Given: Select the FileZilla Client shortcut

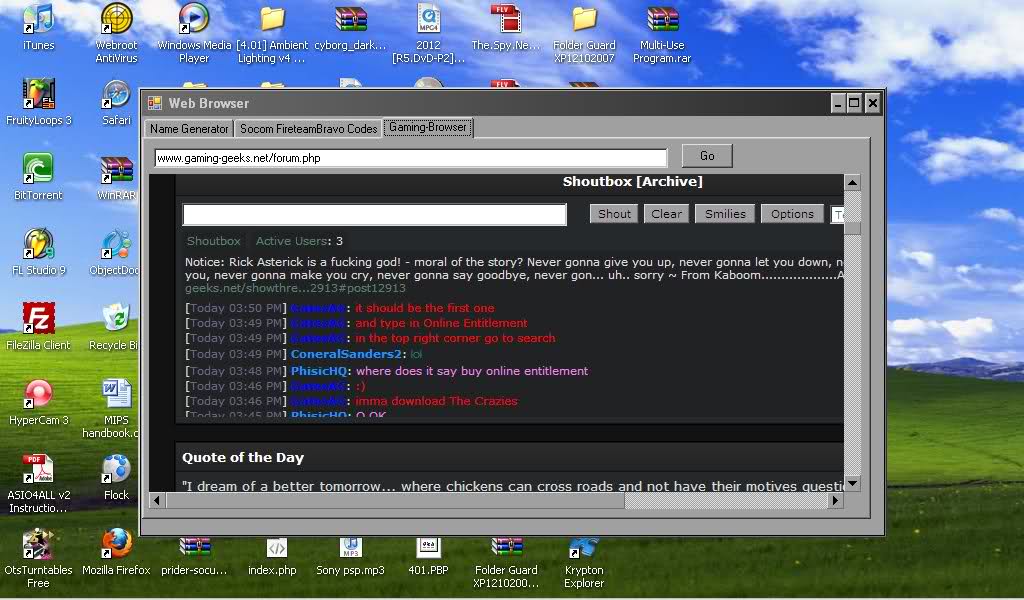Looking at the screenshot, I should coord(39,326).
